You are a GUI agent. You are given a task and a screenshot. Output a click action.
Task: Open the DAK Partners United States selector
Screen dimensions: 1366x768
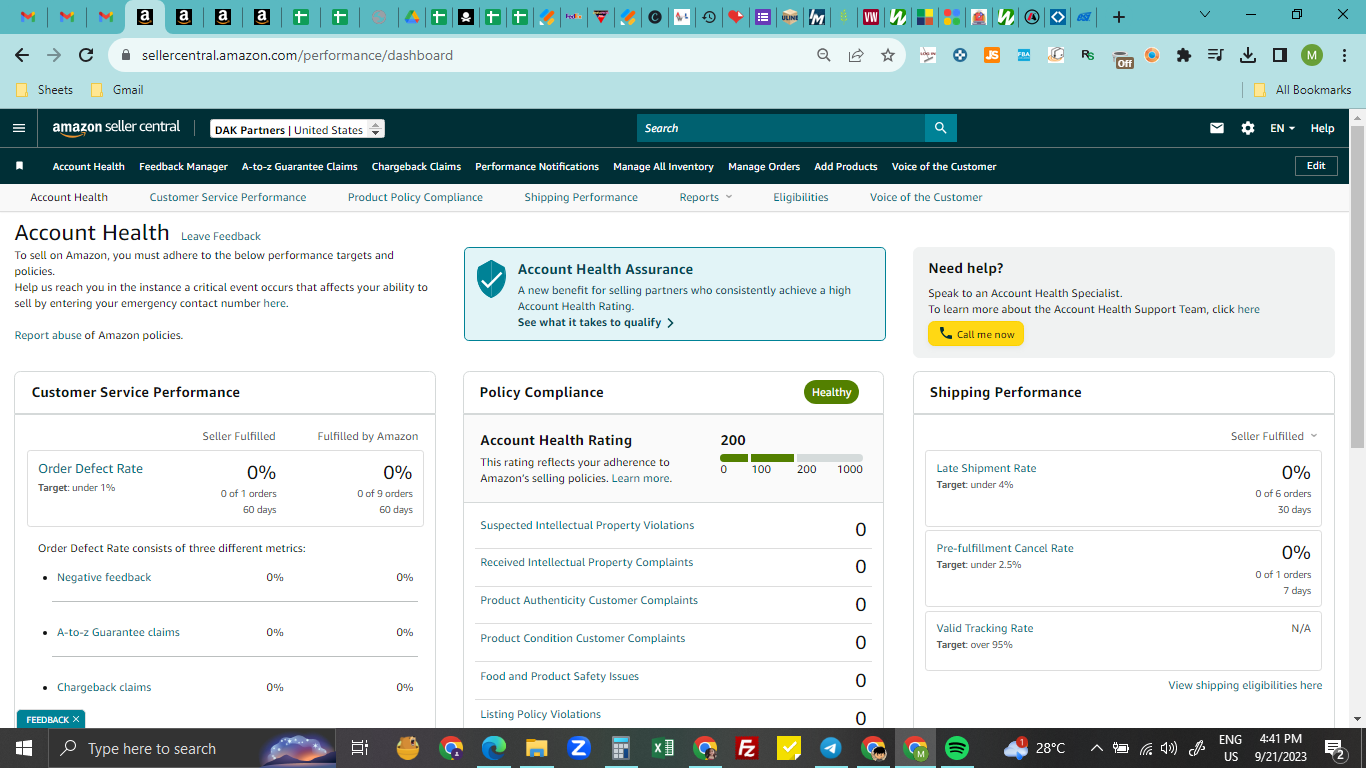[x=297, y=129]
